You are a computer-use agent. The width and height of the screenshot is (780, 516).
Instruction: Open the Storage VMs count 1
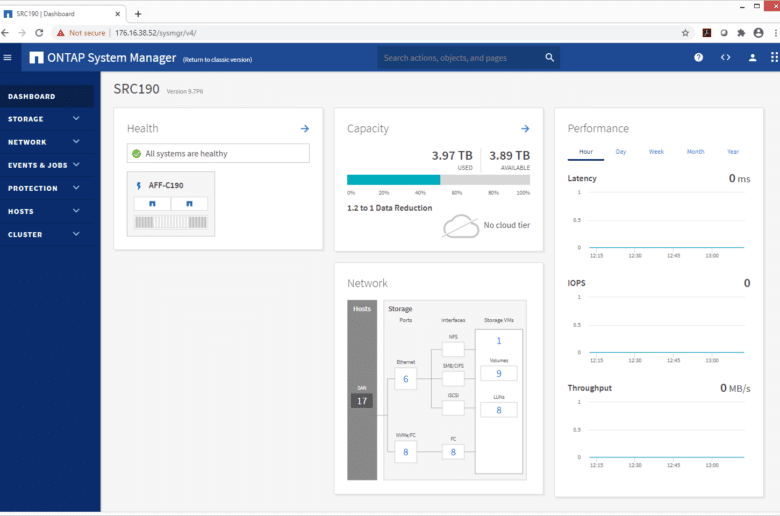(x=499, y=341)
